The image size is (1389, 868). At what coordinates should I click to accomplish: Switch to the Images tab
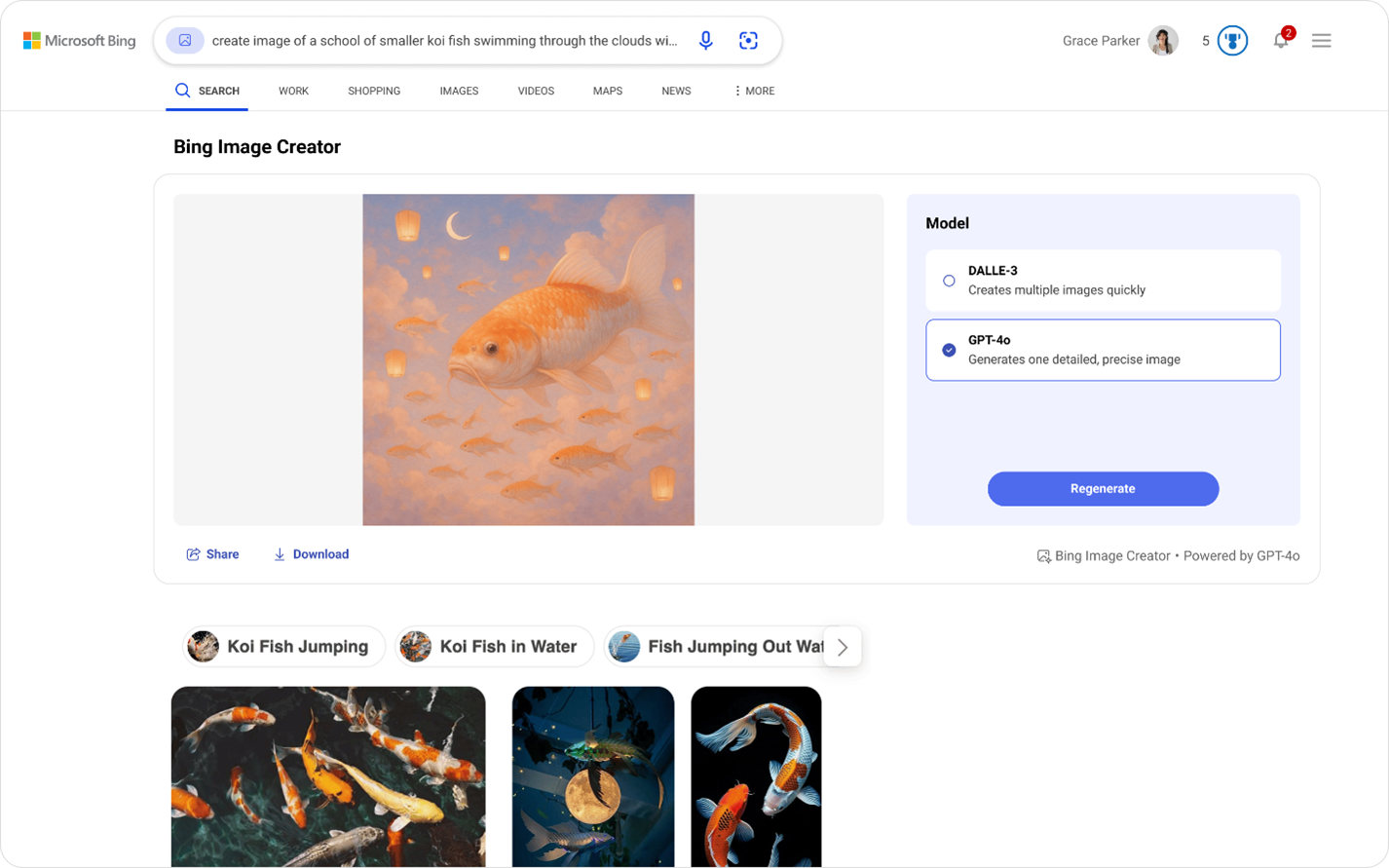(x=459, y=91)
